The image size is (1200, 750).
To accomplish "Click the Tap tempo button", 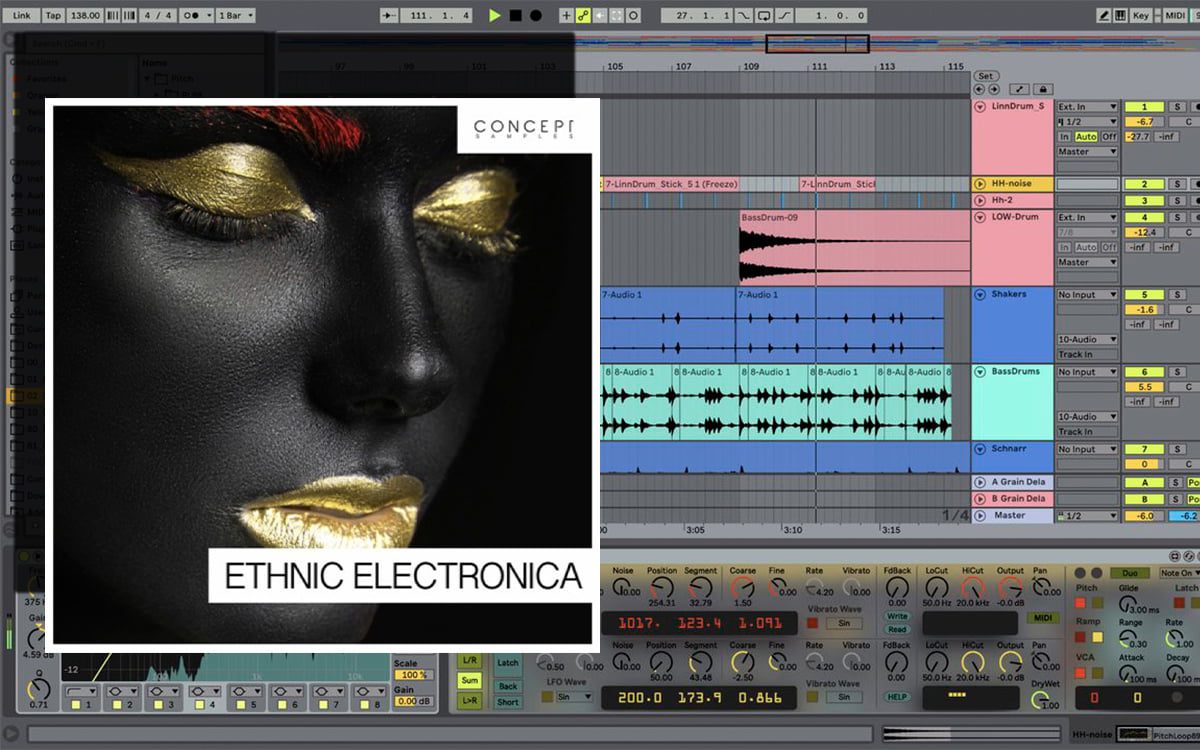I will [x=54, y=16].
